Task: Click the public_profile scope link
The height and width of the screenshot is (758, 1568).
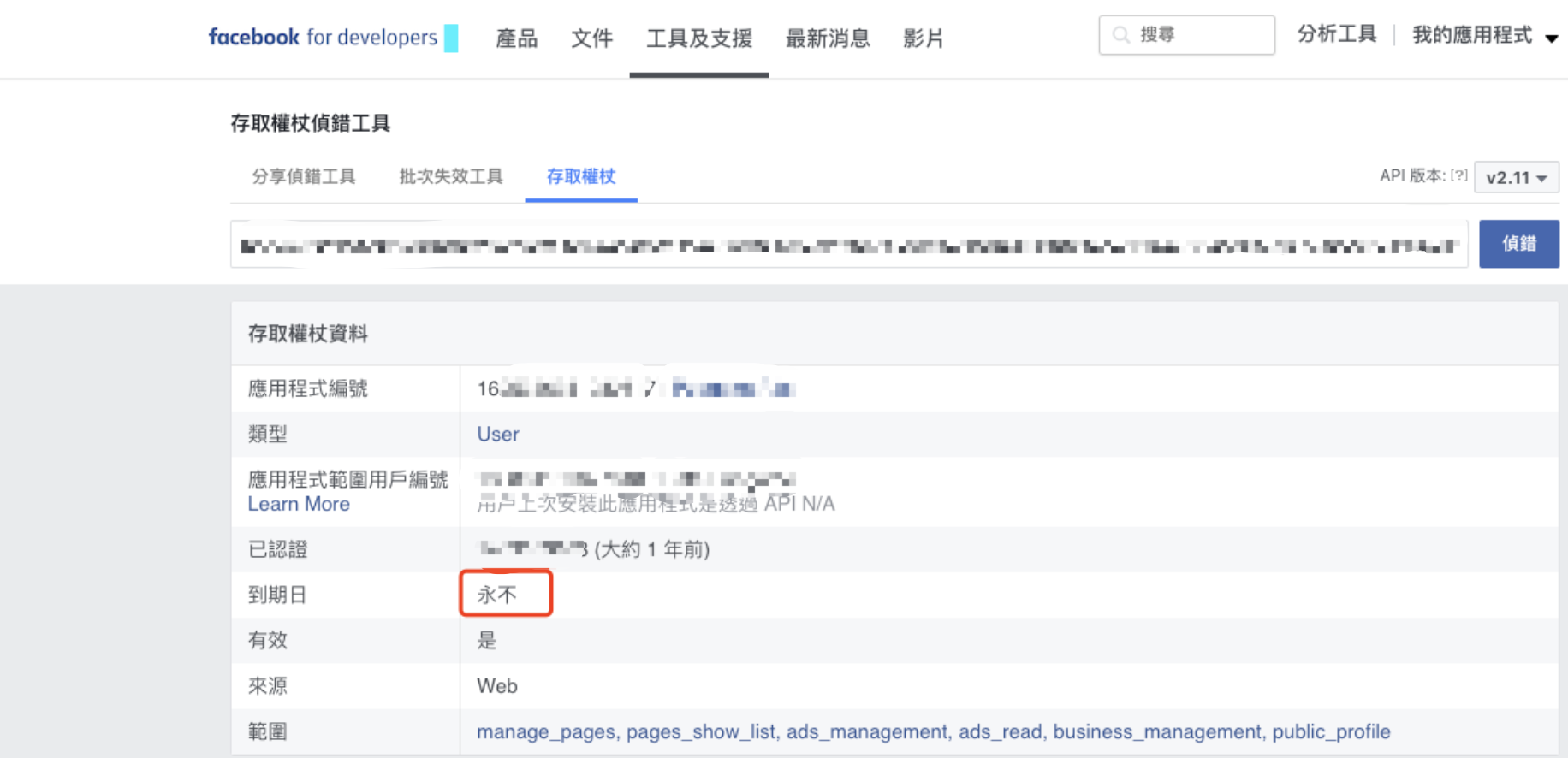Action: (1331, 732)
